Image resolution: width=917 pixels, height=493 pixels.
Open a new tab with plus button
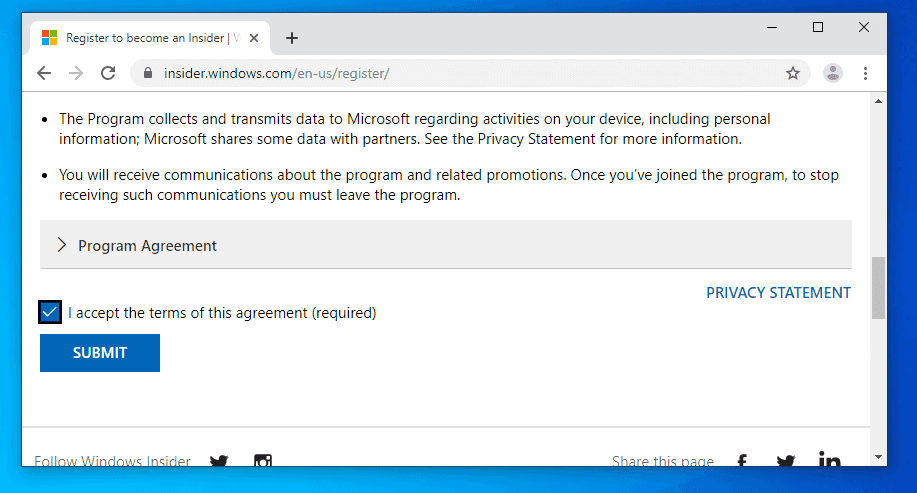[292, 38]
